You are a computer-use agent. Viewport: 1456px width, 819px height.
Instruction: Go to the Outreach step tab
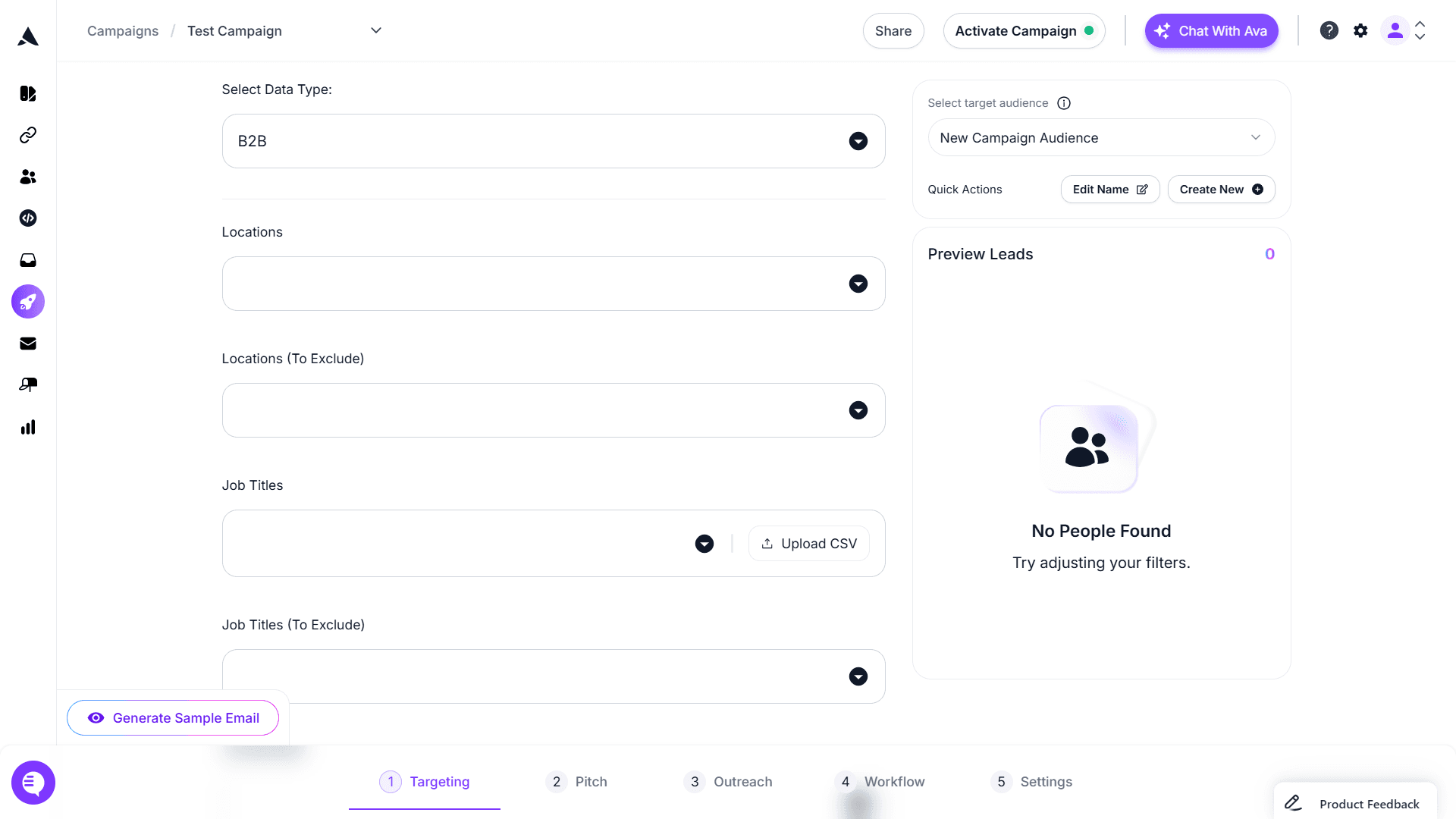(x=728, y=782)
